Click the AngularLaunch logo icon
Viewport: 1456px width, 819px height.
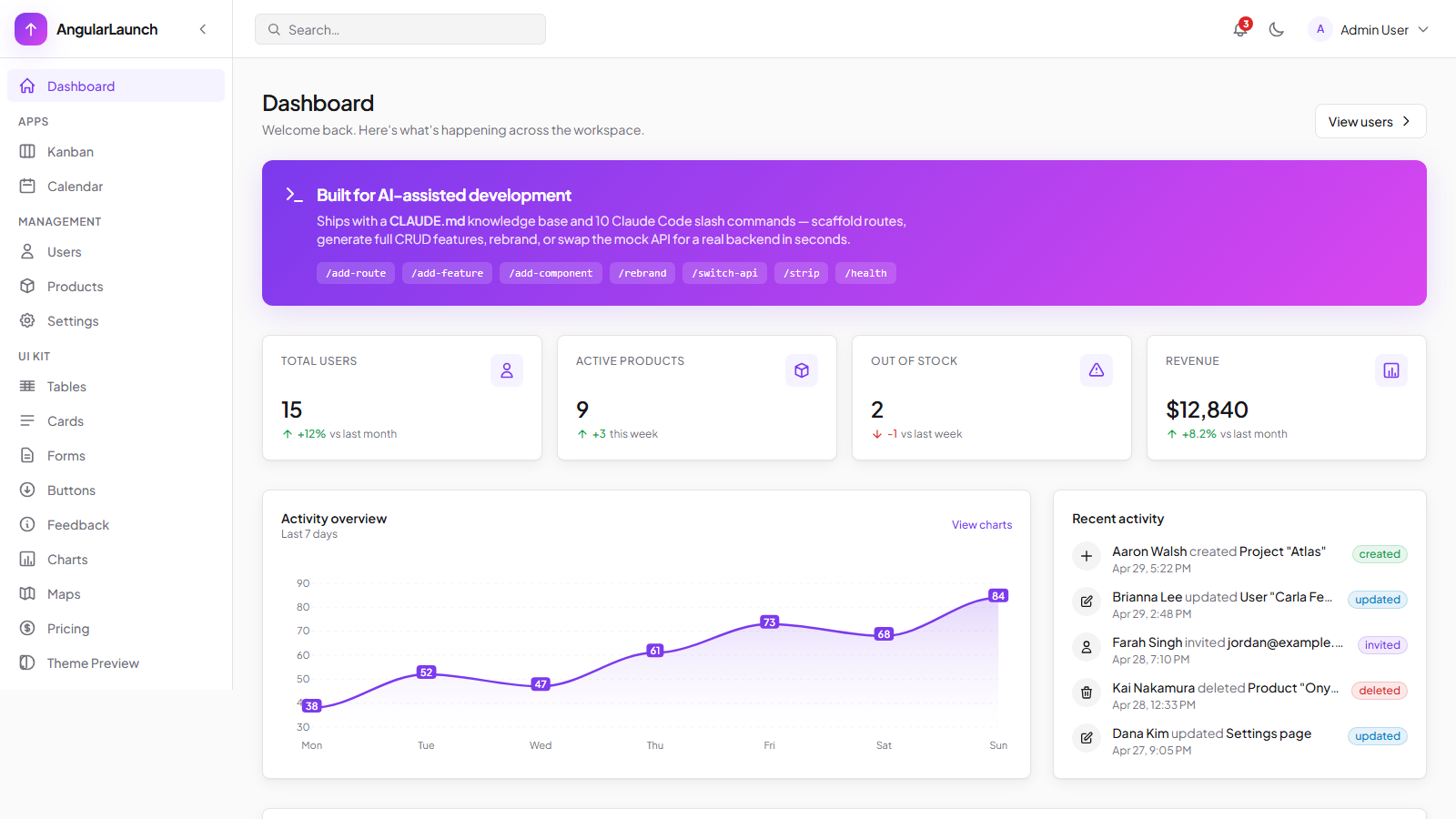click(x=31, y=29)
